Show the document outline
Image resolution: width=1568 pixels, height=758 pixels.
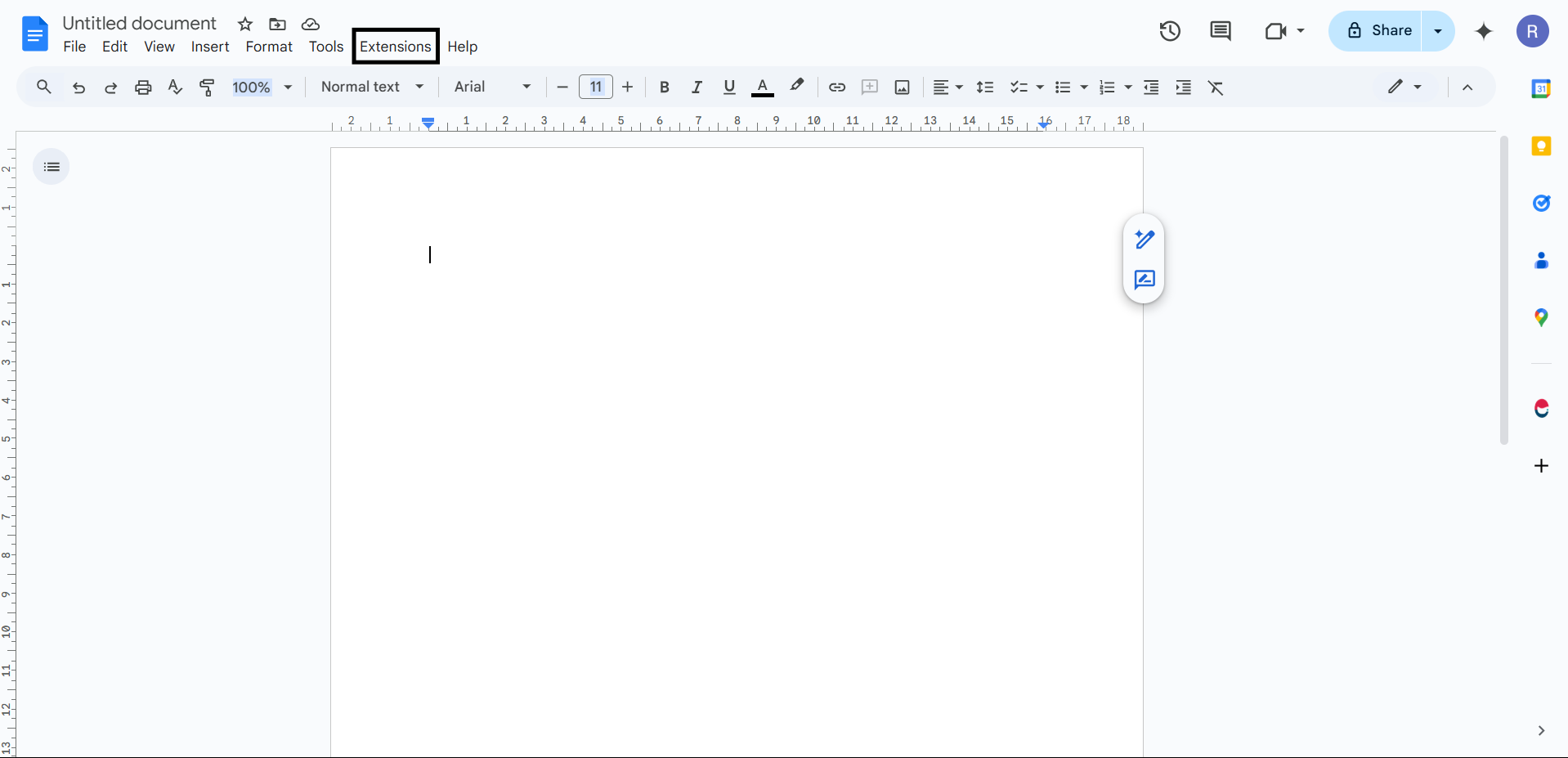pyautogui.click(x=52, y=167)
